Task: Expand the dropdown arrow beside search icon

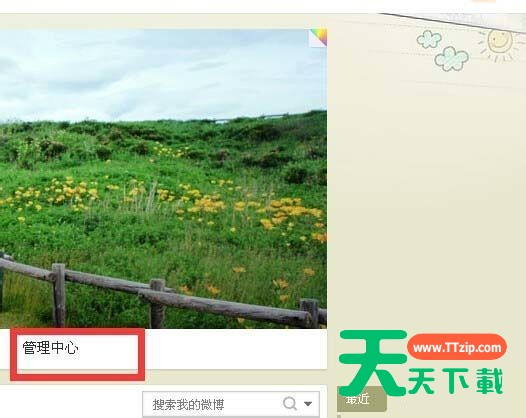Action: pyautogui.click(x=308, y=404)
